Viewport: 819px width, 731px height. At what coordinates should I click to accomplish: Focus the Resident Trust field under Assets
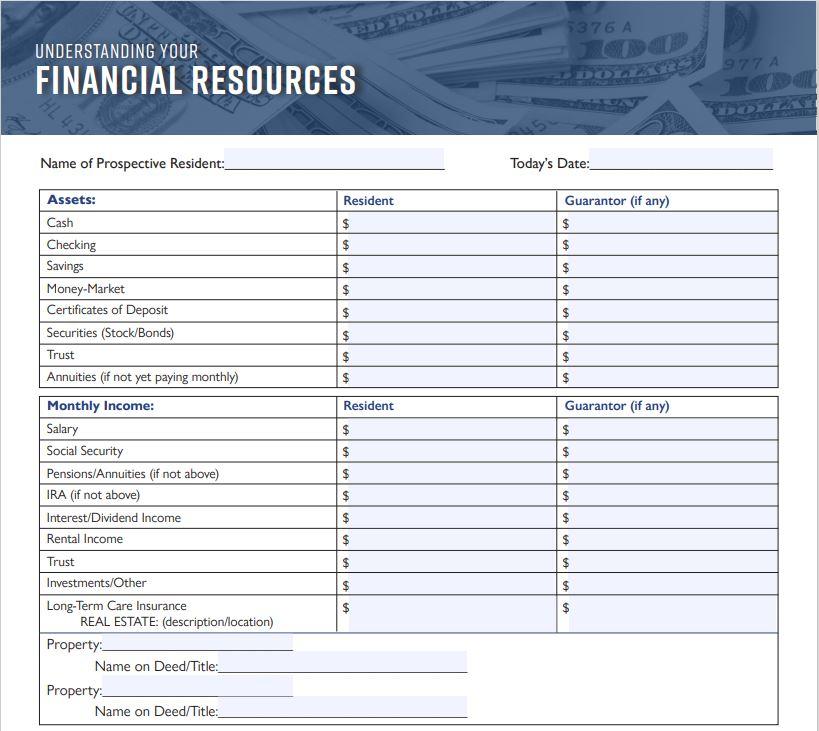[452, 355]
